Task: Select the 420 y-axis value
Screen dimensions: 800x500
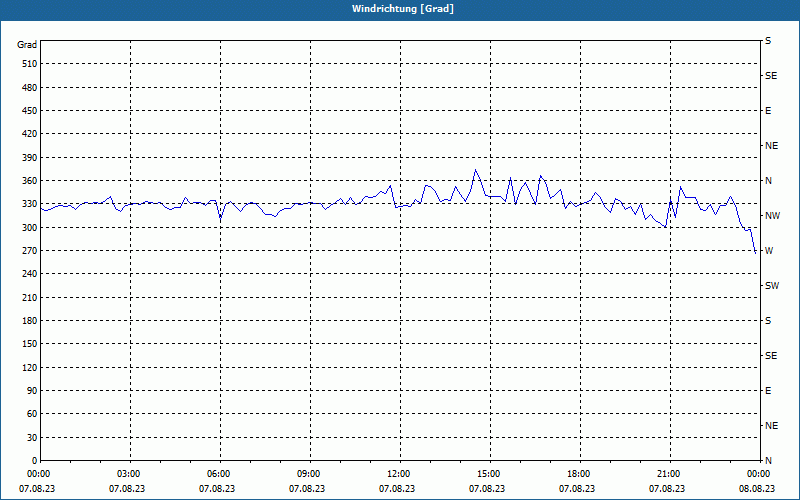Action: click(30, 134)
